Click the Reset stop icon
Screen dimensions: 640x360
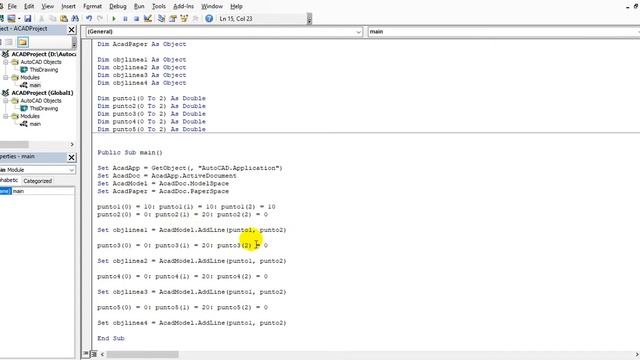[136, 18]
